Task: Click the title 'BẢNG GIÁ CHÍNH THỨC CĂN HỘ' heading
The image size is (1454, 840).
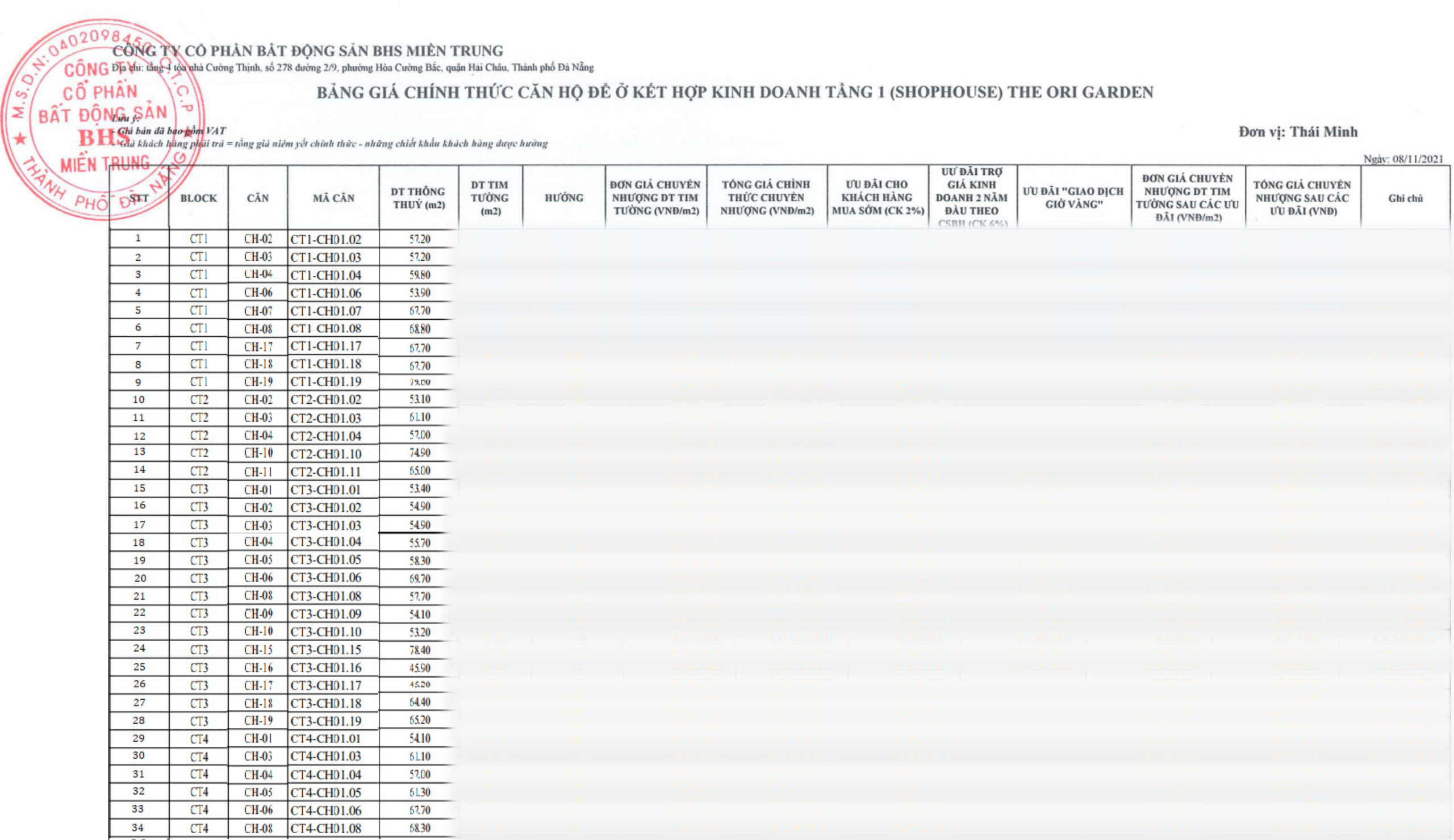Action: [x=735, y=93]
